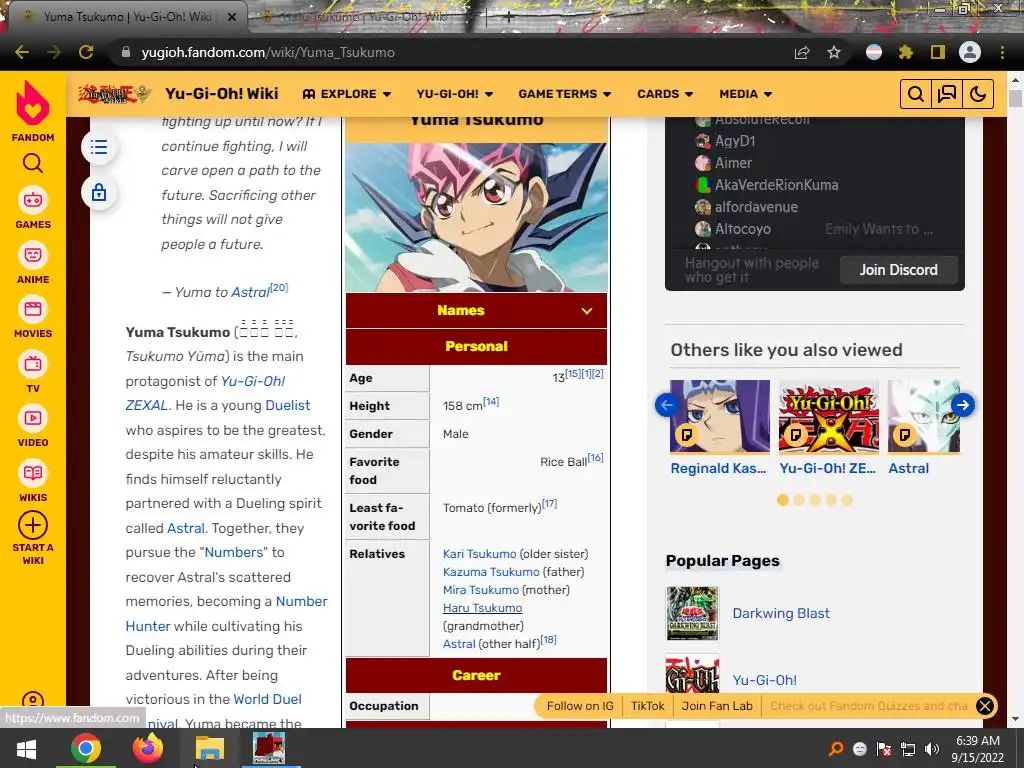Screen dimensions: 1024x768
Task: Click Follow on IG link
Action: point(580,706)
